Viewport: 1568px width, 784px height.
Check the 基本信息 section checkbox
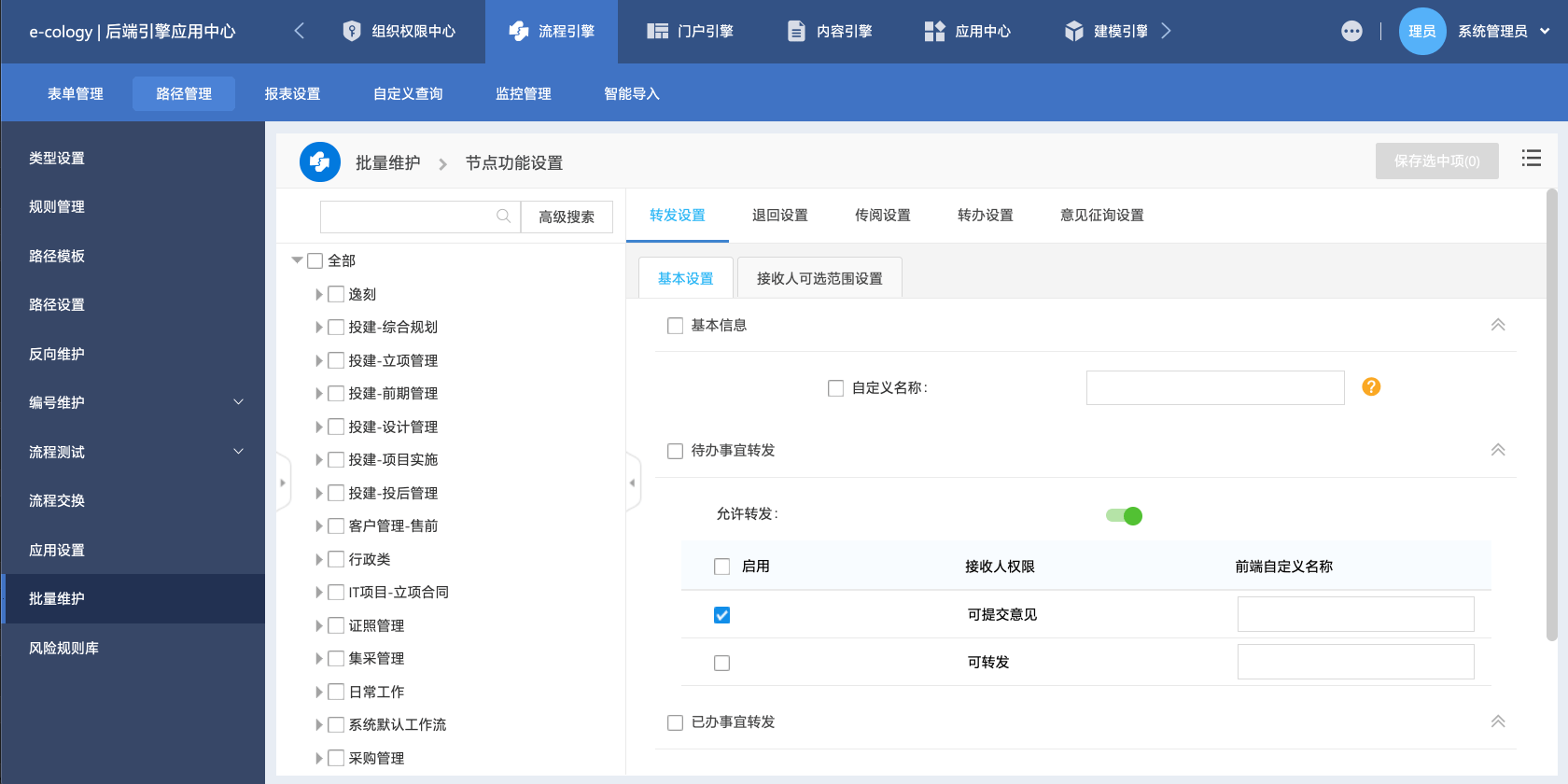coord(675,326)
